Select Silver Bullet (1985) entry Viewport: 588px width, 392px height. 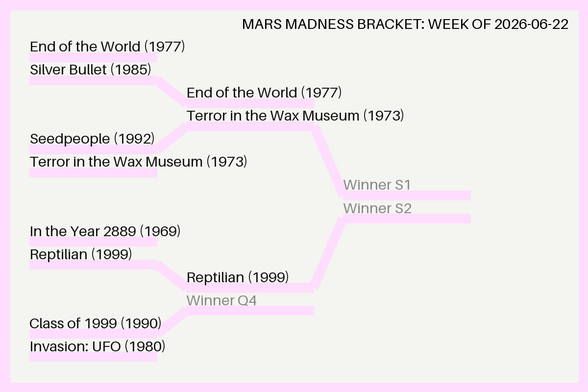pos(90,70)
